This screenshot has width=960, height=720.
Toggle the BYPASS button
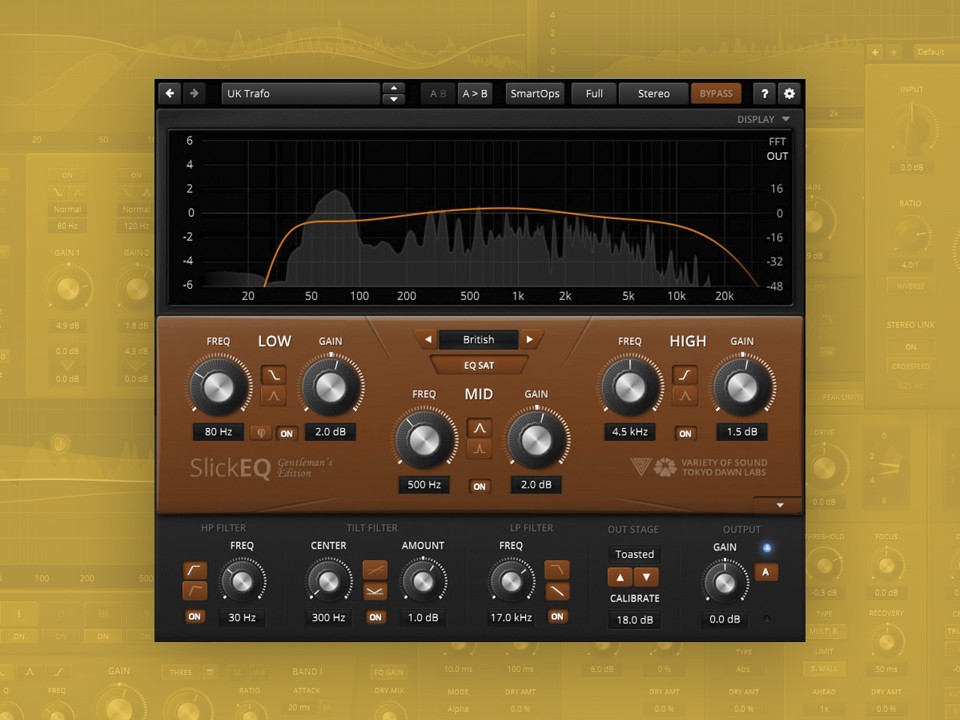pyautogui.click(x=716, y=94)
